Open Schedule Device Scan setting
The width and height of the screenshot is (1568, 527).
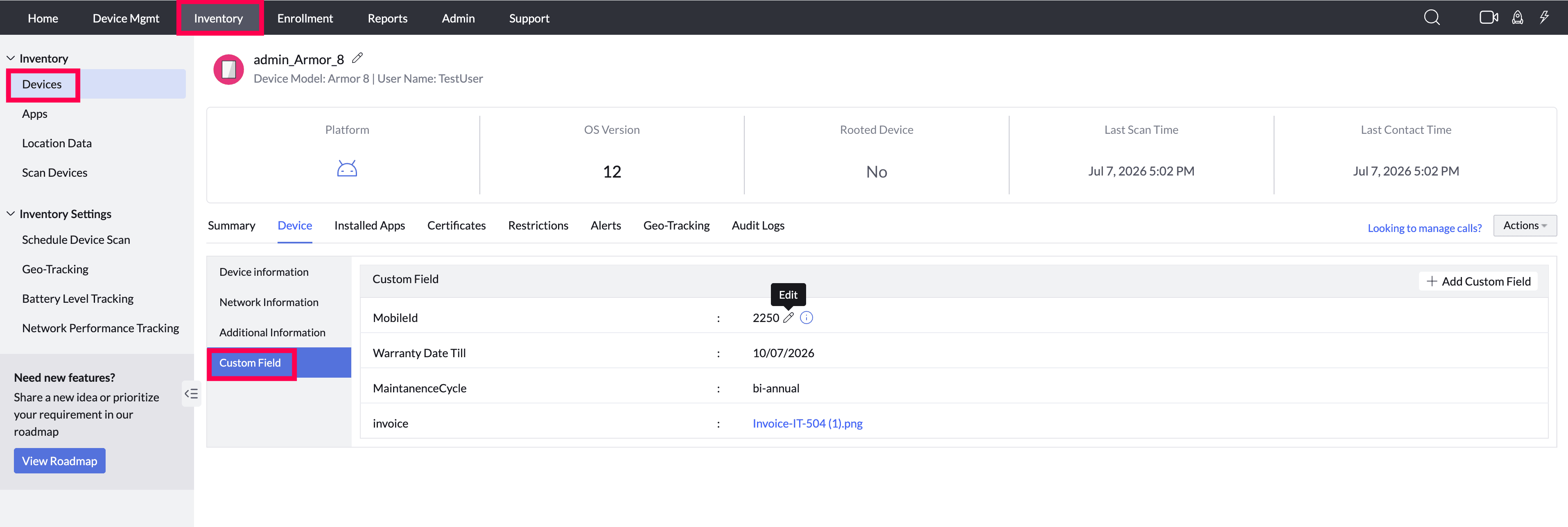pyautogui.click(x=76, y=240)
